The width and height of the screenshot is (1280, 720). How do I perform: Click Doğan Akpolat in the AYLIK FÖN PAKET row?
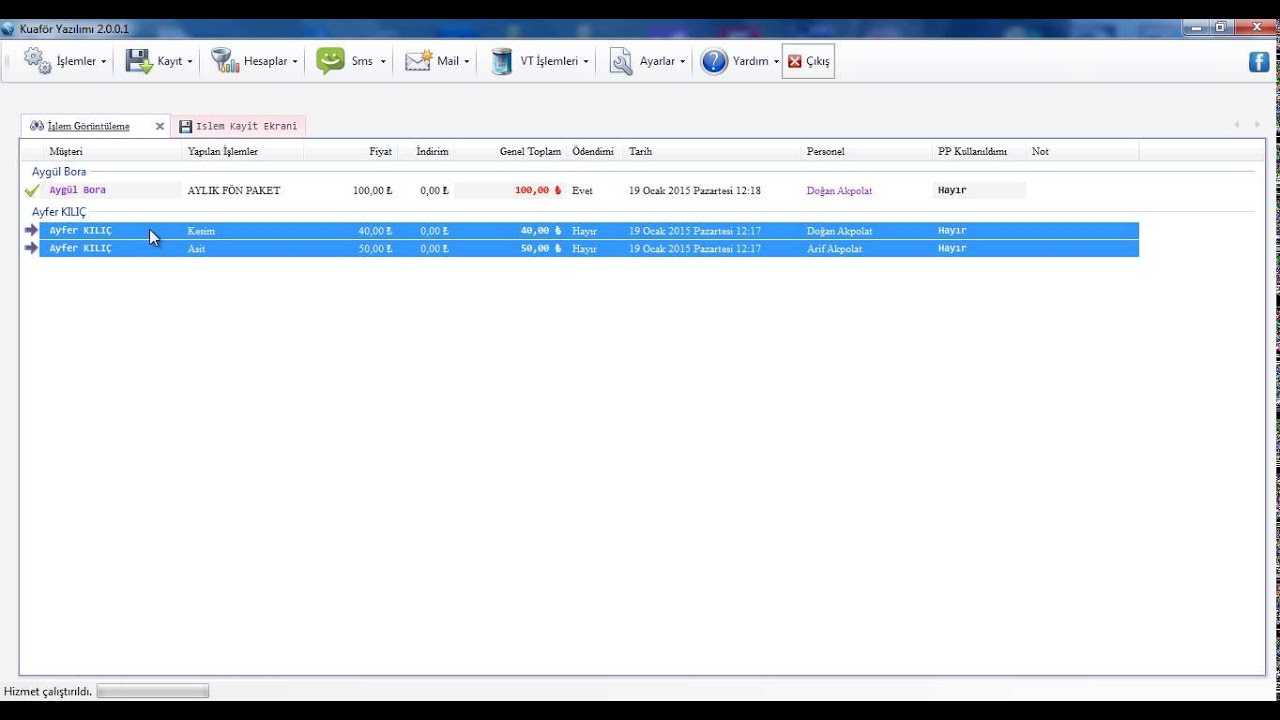[839, 190]
